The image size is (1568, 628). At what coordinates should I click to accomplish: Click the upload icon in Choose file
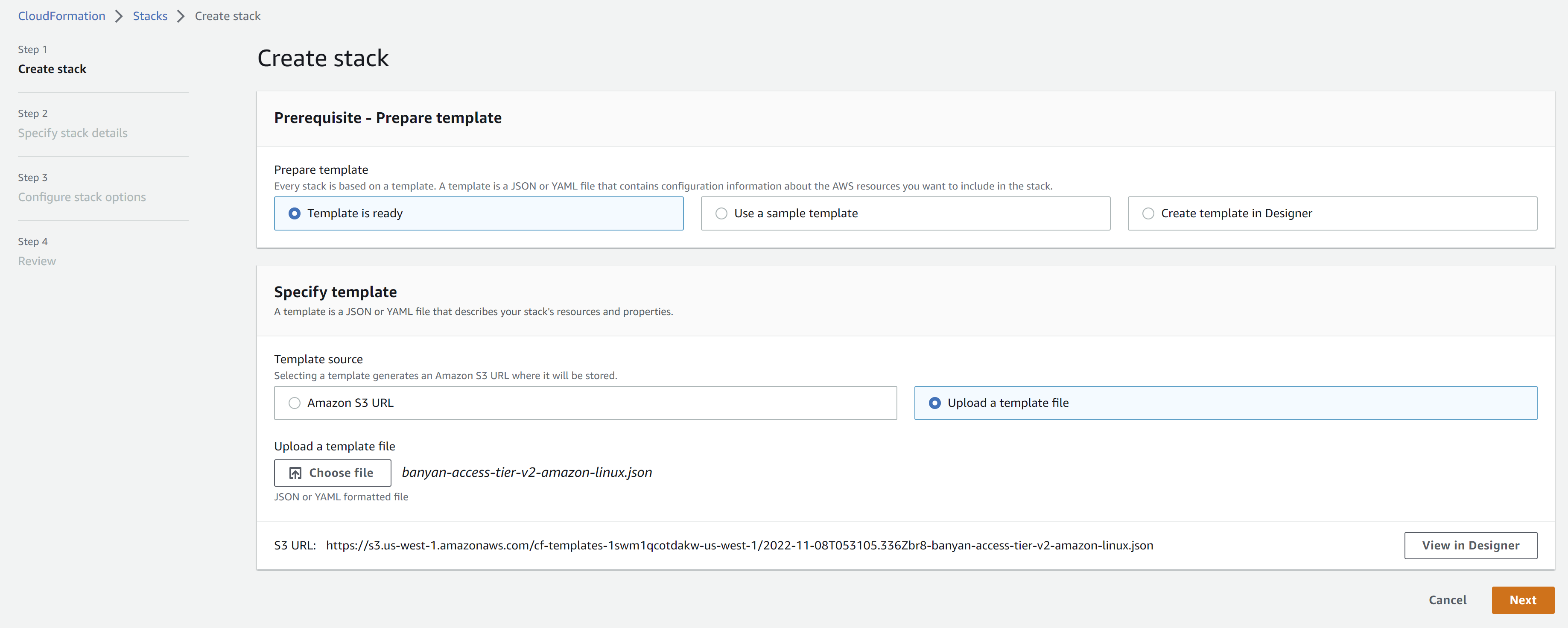pos(295,473)
